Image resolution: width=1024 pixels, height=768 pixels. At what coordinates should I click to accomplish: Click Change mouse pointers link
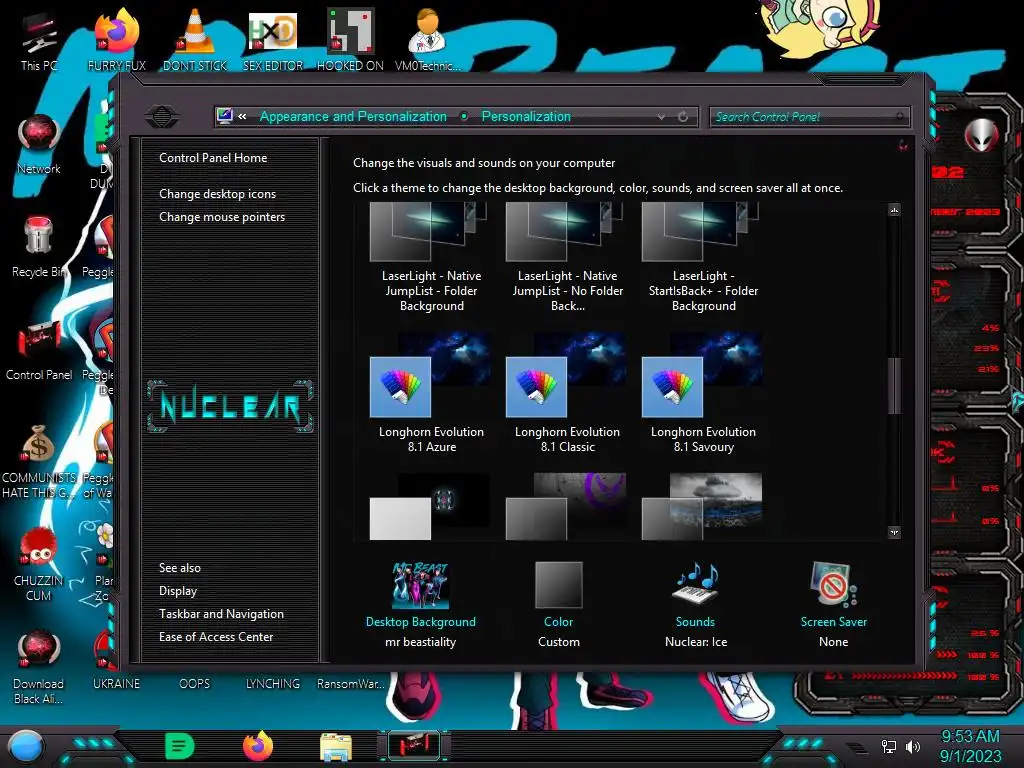click(222, 217)
